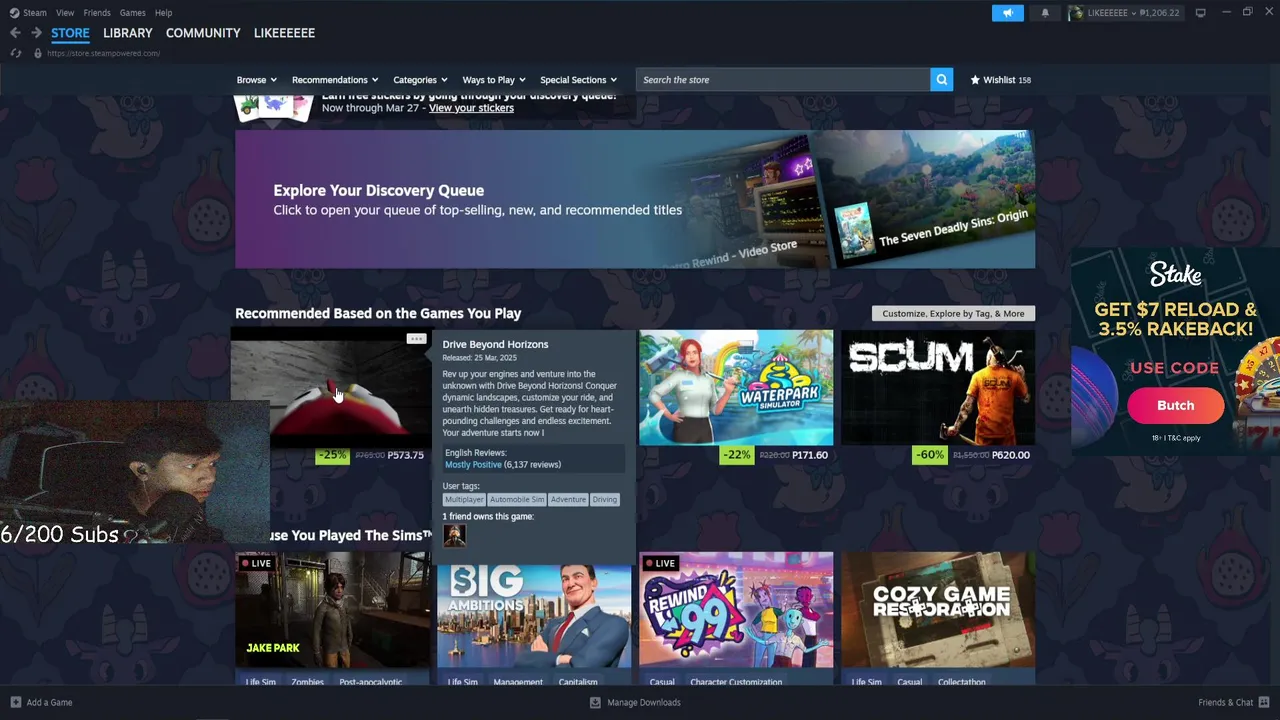Image resolution: width=1280 pixels, height=720 pixels.
Task: Open the Cozy Game Restoration capsule
Action: 938,609
